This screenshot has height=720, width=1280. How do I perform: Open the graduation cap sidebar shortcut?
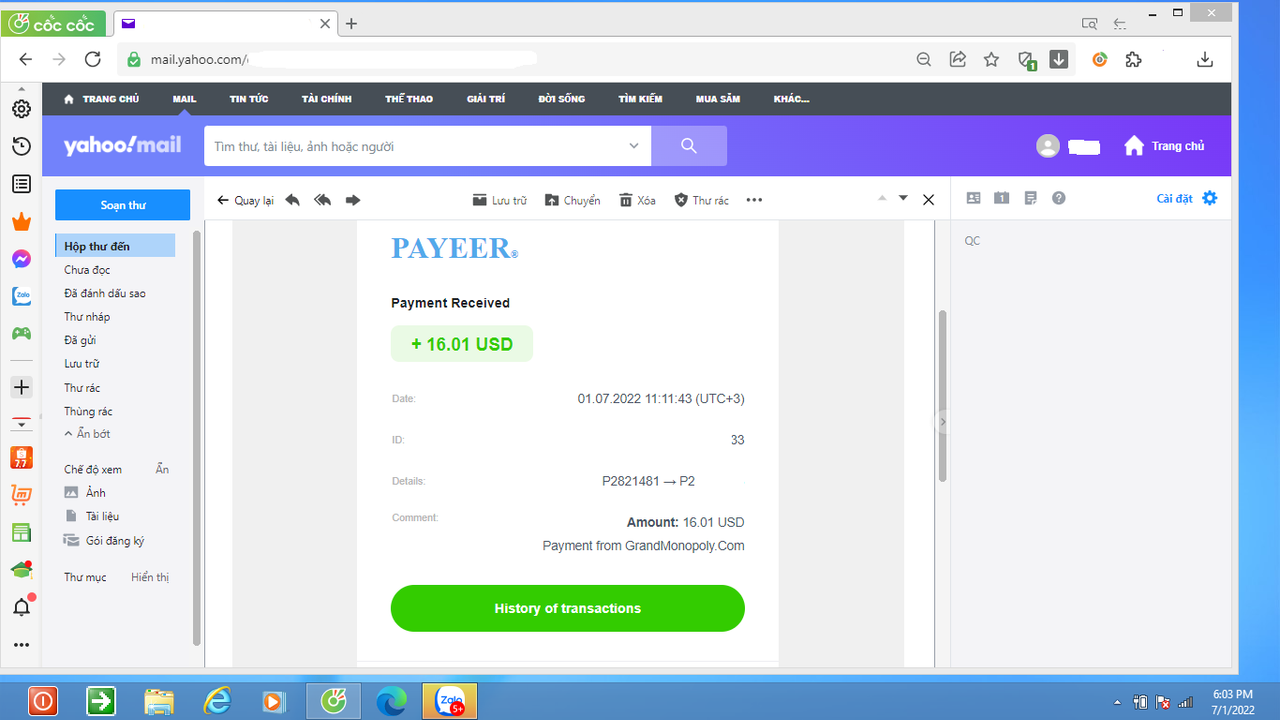click(21, 570)
